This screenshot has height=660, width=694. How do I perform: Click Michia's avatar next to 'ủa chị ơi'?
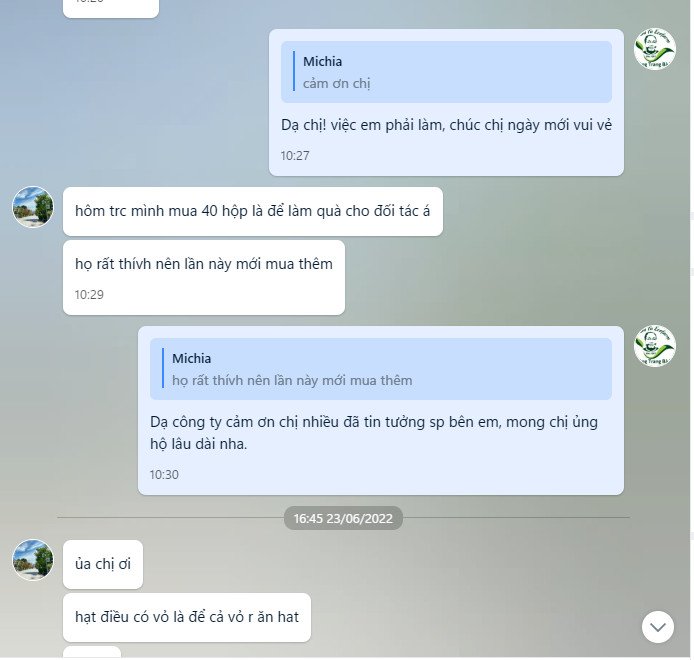[x=33, y=560]
